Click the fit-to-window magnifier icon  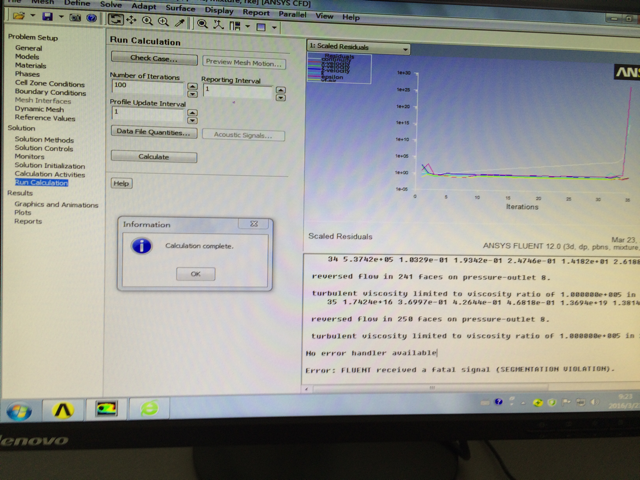202,24
